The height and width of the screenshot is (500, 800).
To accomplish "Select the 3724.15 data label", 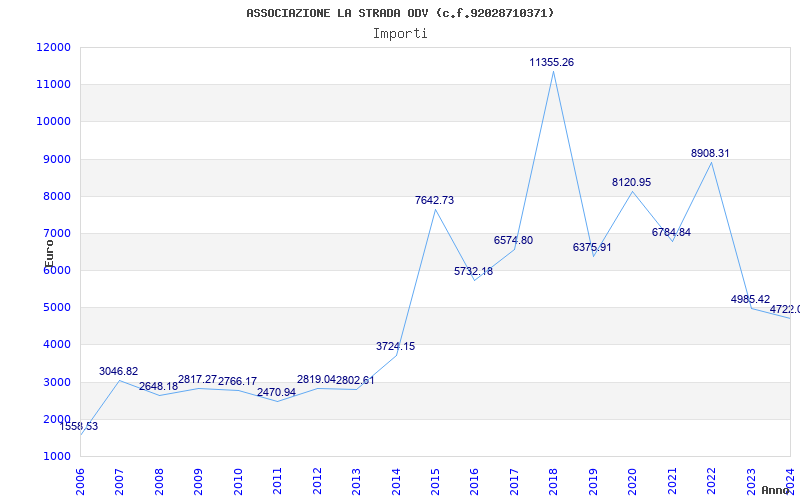I will click(x=395, y=346).
